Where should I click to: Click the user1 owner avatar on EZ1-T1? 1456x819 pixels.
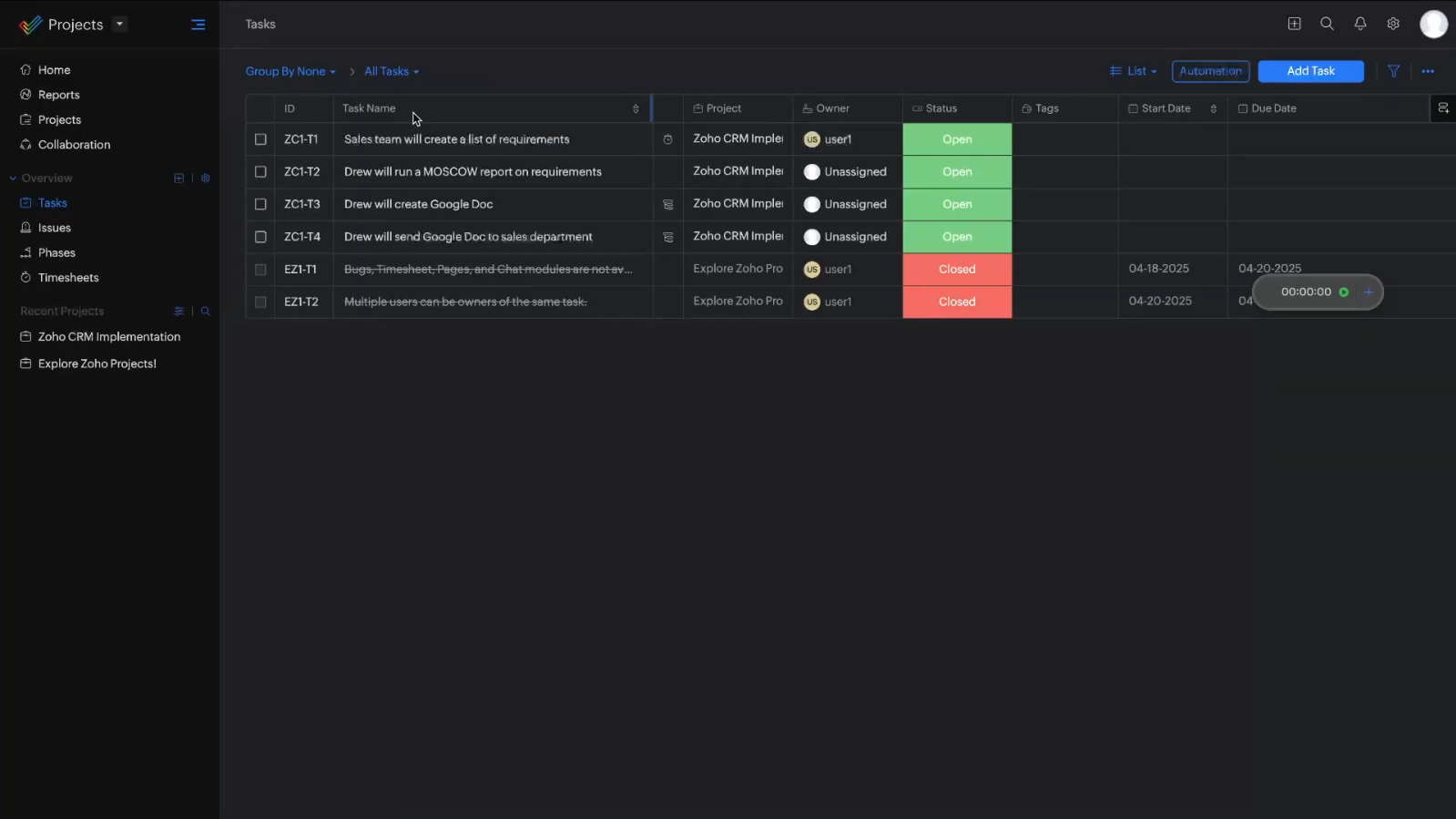pyautogui.click(x=812, y=270)
